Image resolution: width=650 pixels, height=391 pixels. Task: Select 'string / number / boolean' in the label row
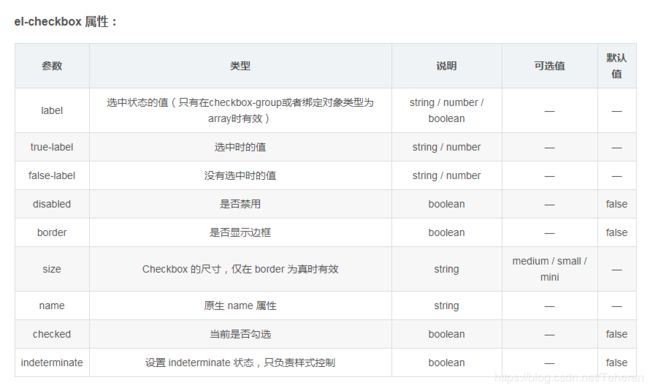click(446, 111)
